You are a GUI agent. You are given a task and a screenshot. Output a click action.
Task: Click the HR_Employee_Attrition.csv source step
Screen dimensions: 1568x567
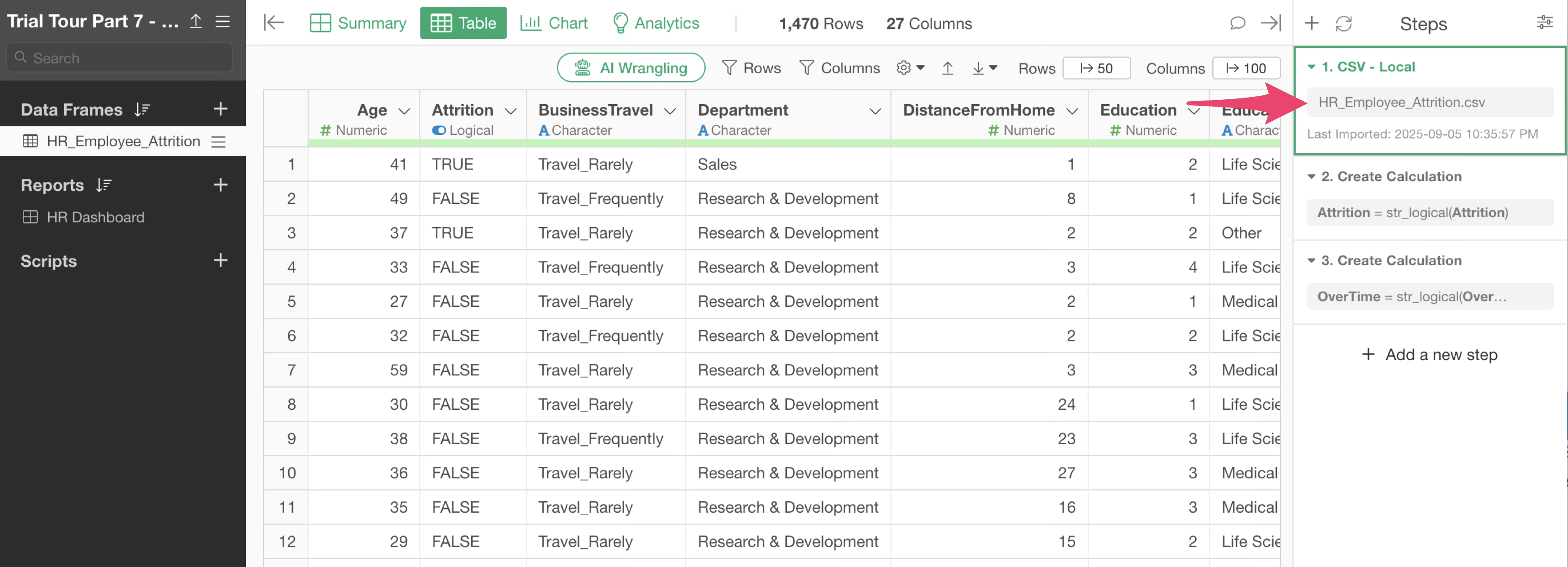tap(1430, 102)
